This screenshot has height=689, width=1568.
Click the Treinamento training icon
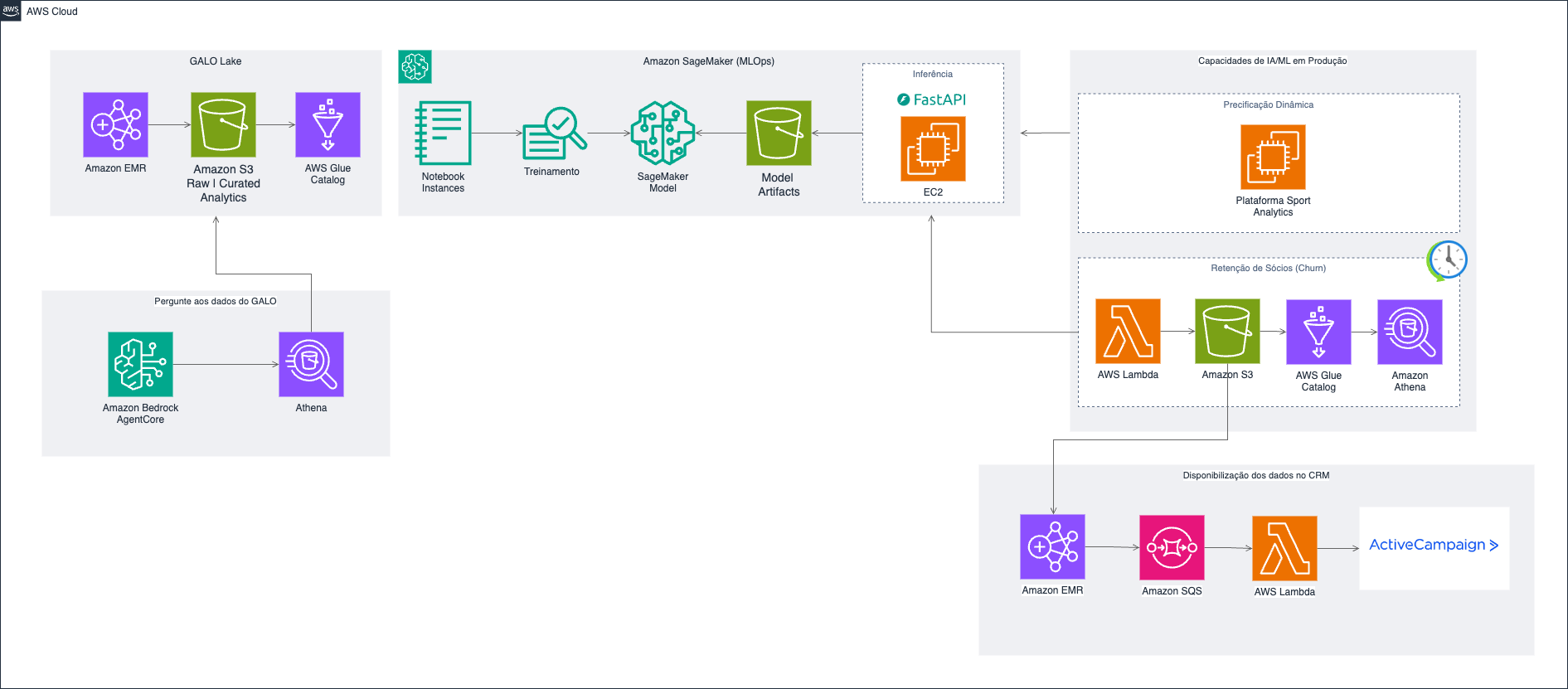tap(554, 133)
